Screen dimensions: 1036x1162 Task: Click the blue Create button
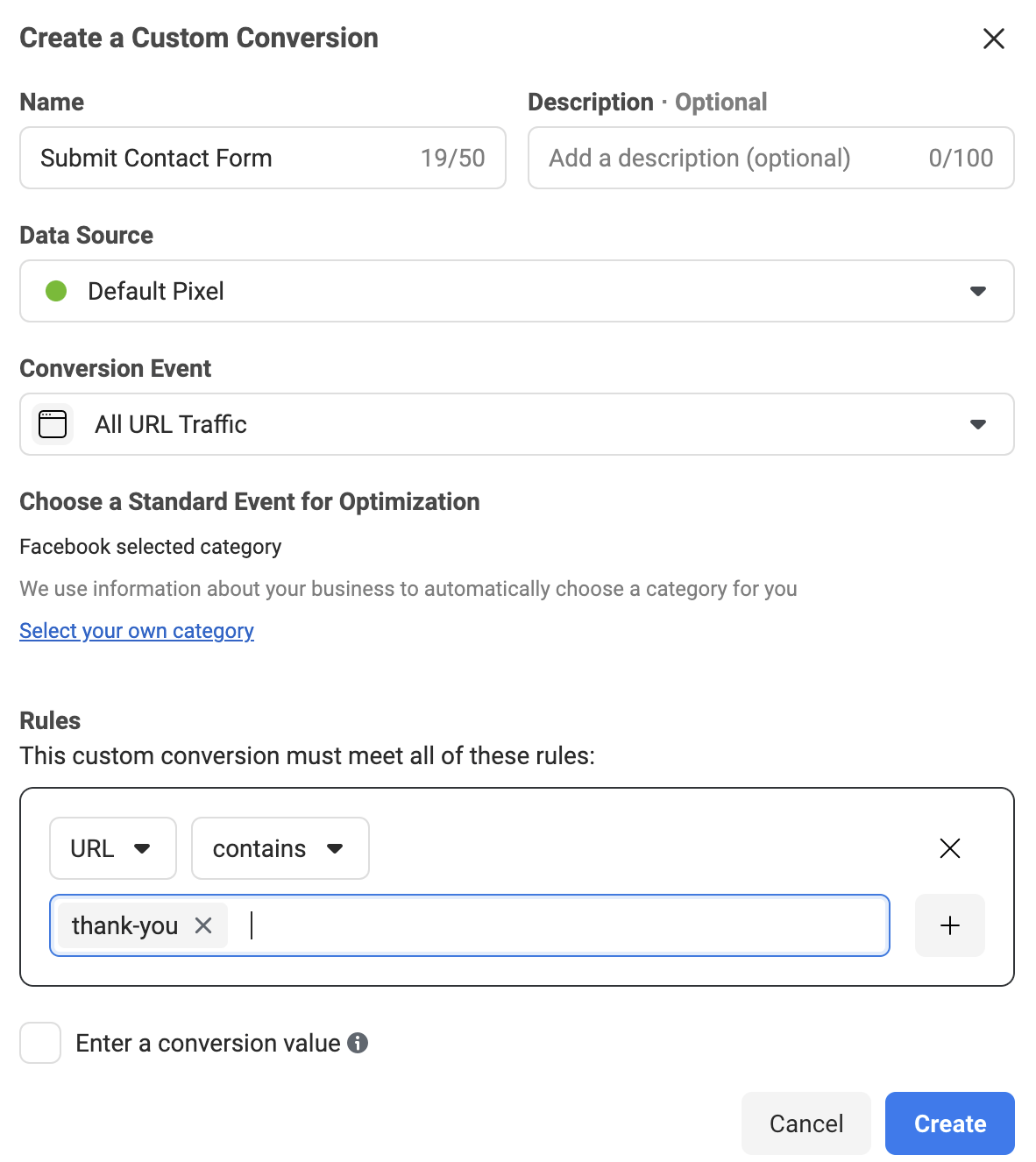(949, 1123)
